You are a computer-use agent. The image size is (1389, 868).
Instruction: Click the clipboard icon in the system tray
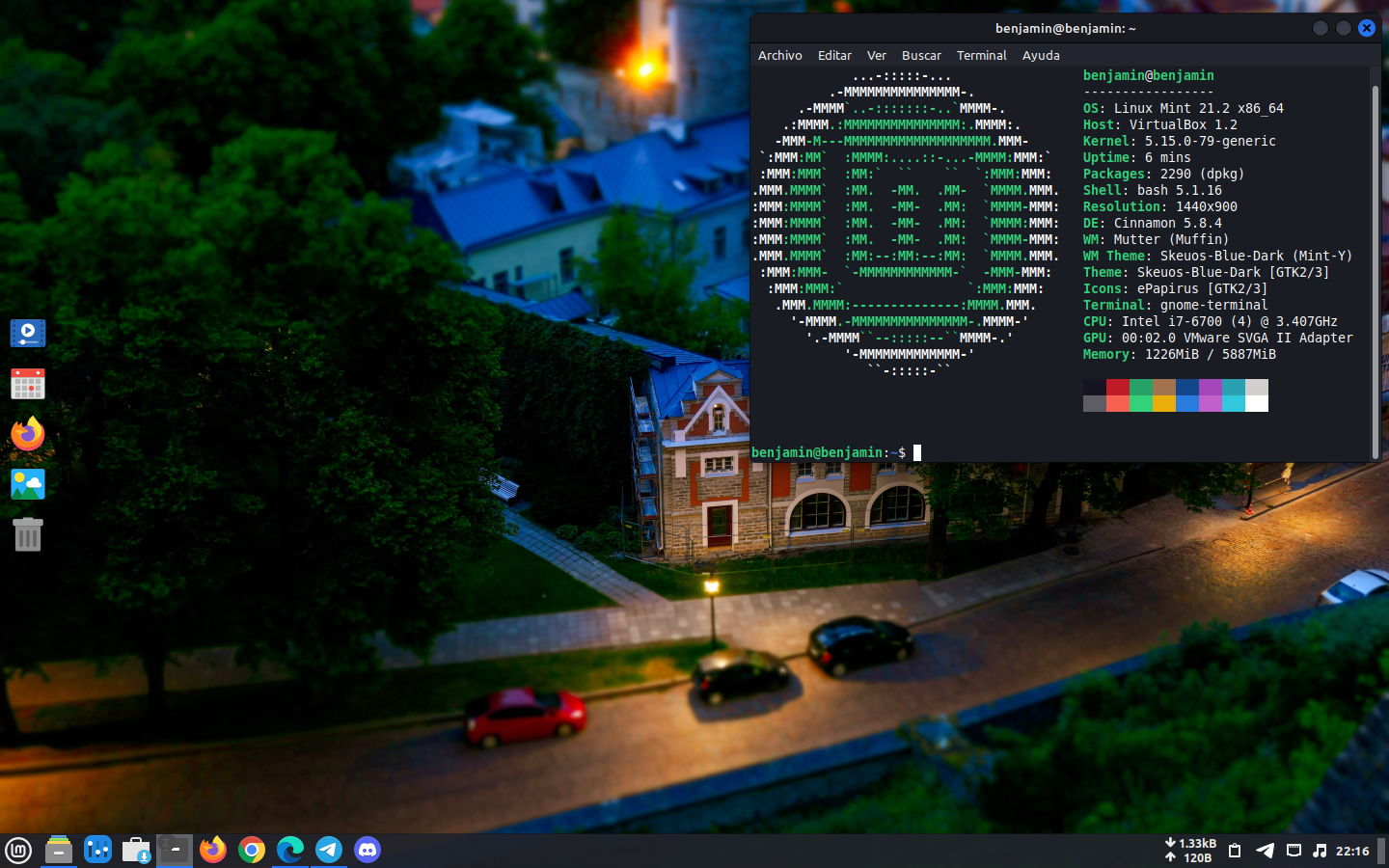tap(1235, 851)
